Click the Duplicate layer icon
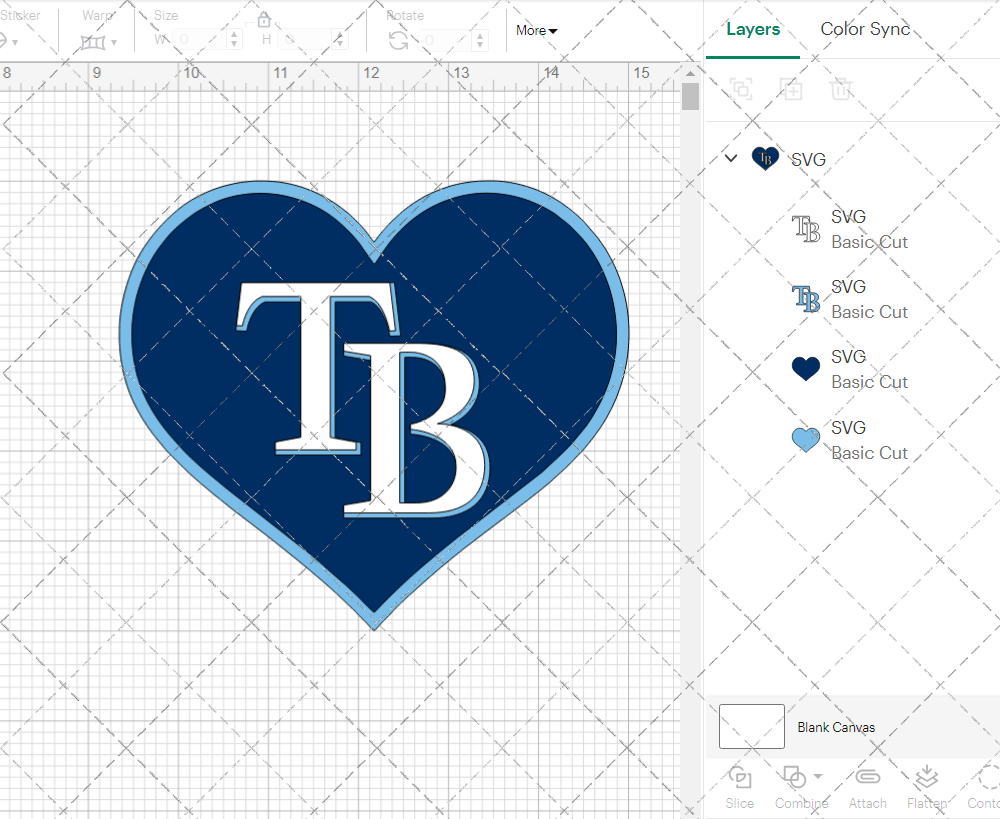Screen dimensions: 1000x819 pos(791,89)
